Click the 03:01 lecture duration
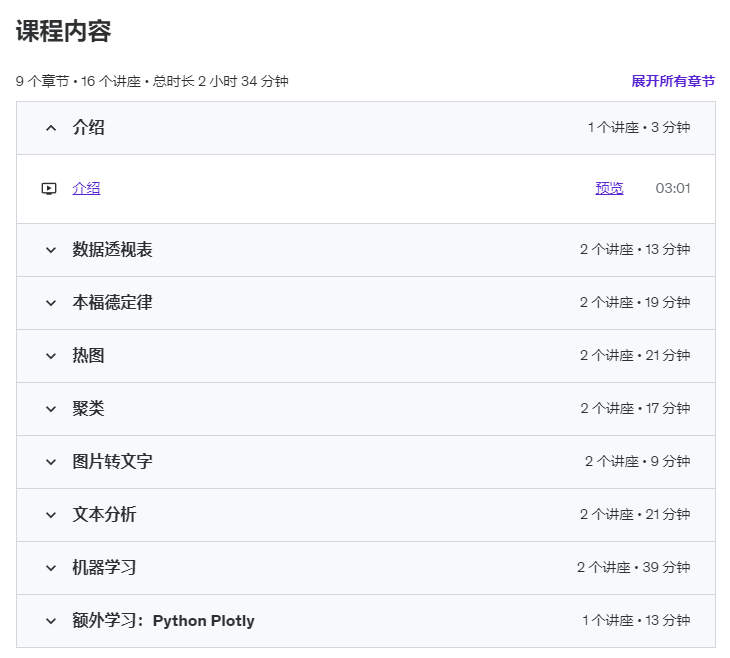This screenshot has height=658, width=730. [x=673, y=189]
